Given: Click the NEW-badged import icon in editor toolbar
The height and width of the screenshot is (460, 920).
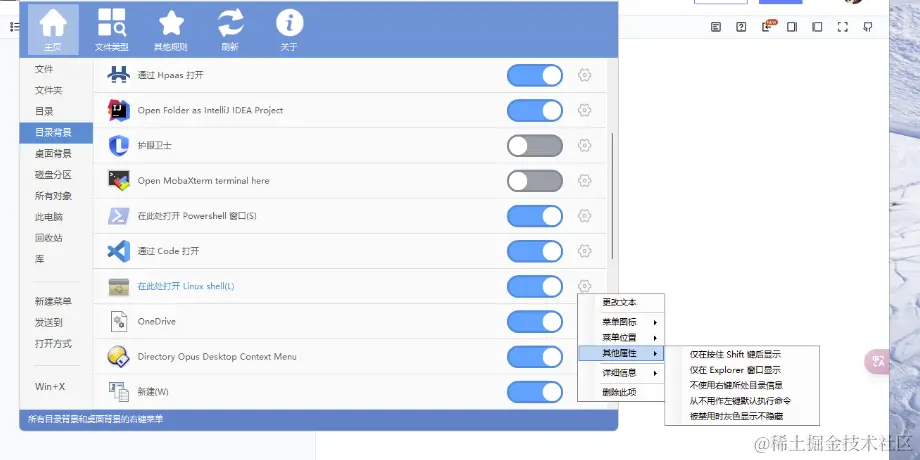Looking at the screenshot, I should pos(768,26).
